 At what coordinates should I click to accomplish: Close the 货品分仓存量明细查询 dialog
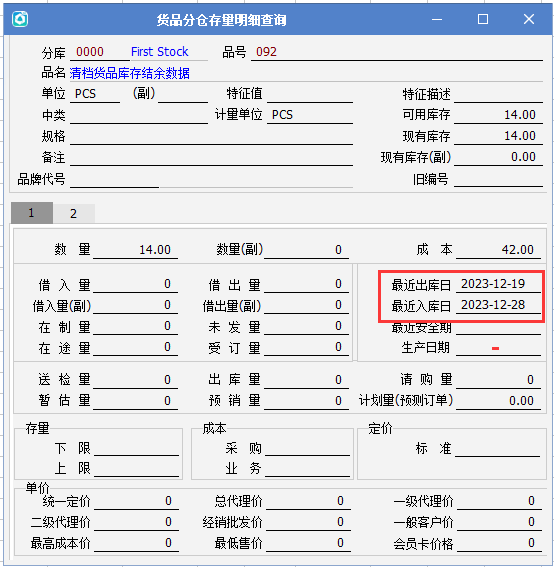coord(529,19)
